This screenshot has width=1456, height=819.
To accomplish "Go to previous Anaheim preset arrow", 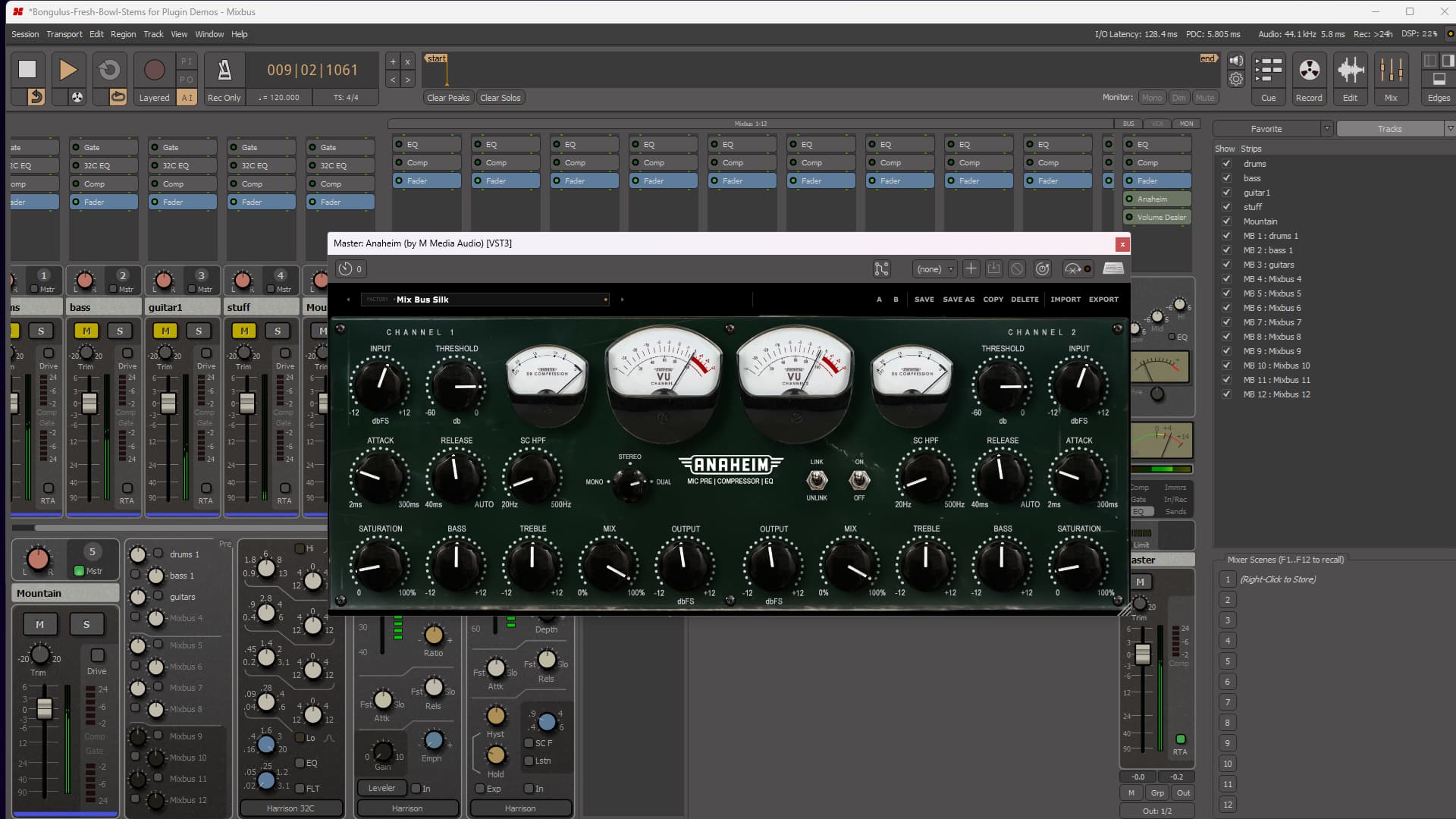I will click(348, 300).
